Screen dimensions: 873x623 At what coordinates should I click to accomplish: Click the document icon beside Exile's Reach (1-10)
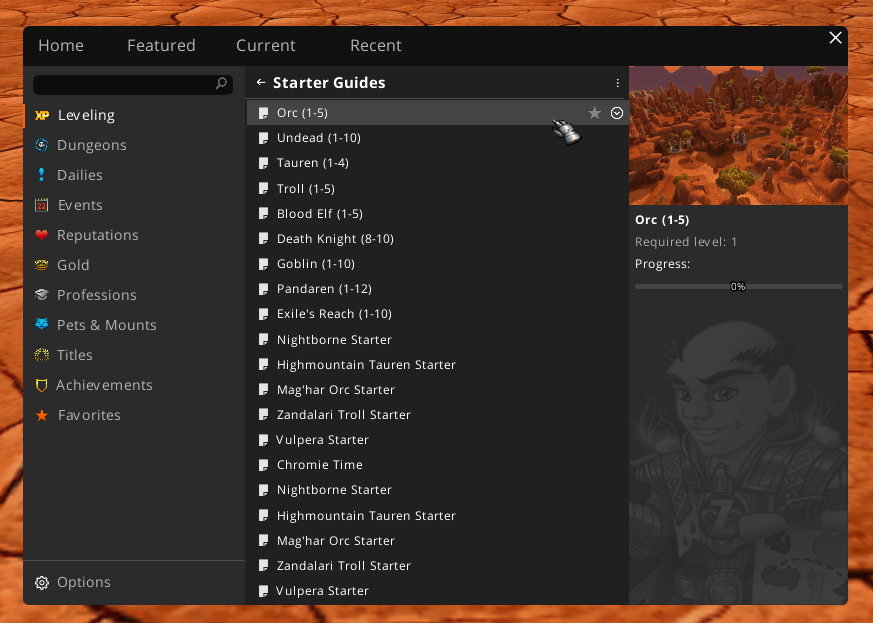(264, 314)
